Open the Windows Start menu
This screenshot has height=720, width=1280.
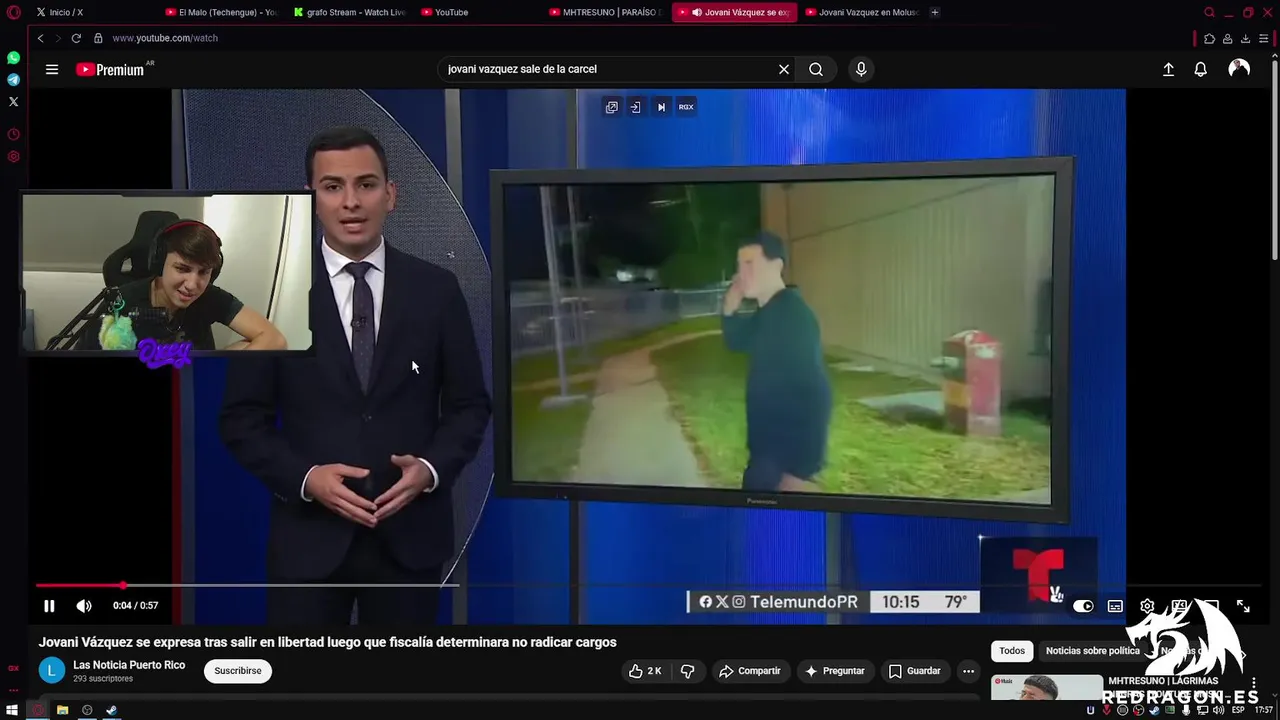tap(12, 710)
